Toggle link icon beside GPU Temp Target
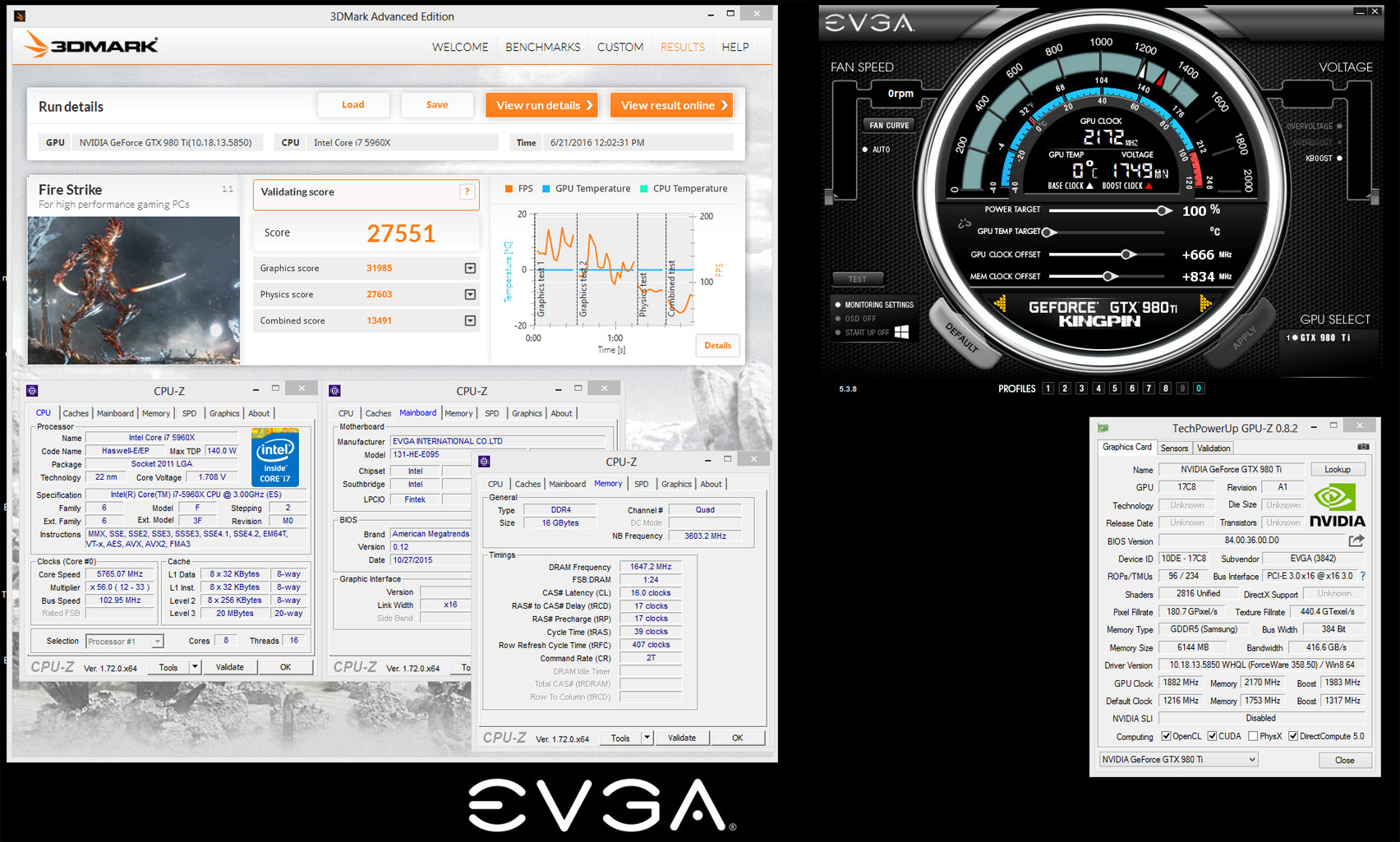The image size is (1400, 842). (x=964, y=223)
